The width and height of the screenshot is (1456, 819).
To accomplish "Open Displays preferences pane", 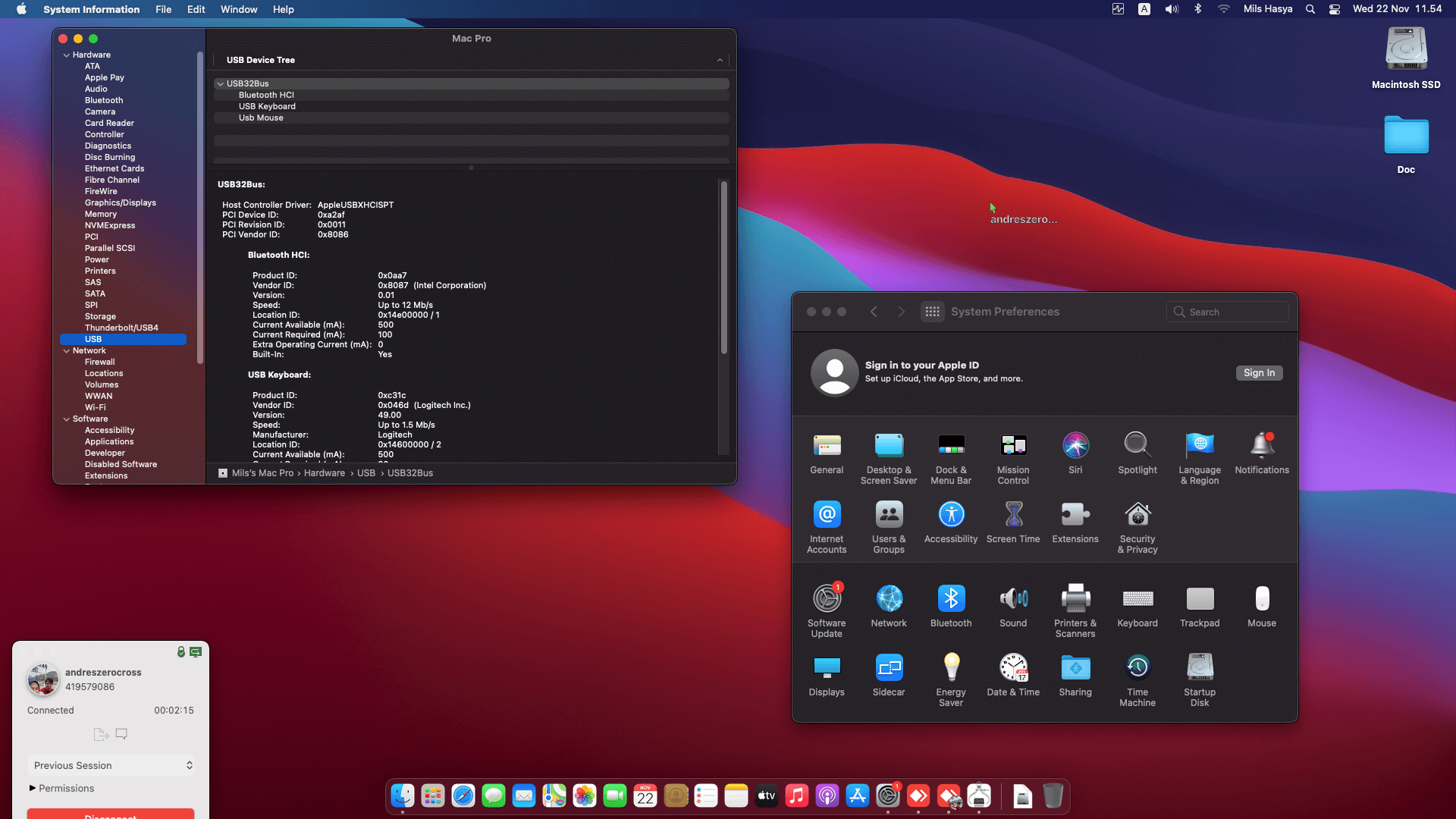I will 827,676.
